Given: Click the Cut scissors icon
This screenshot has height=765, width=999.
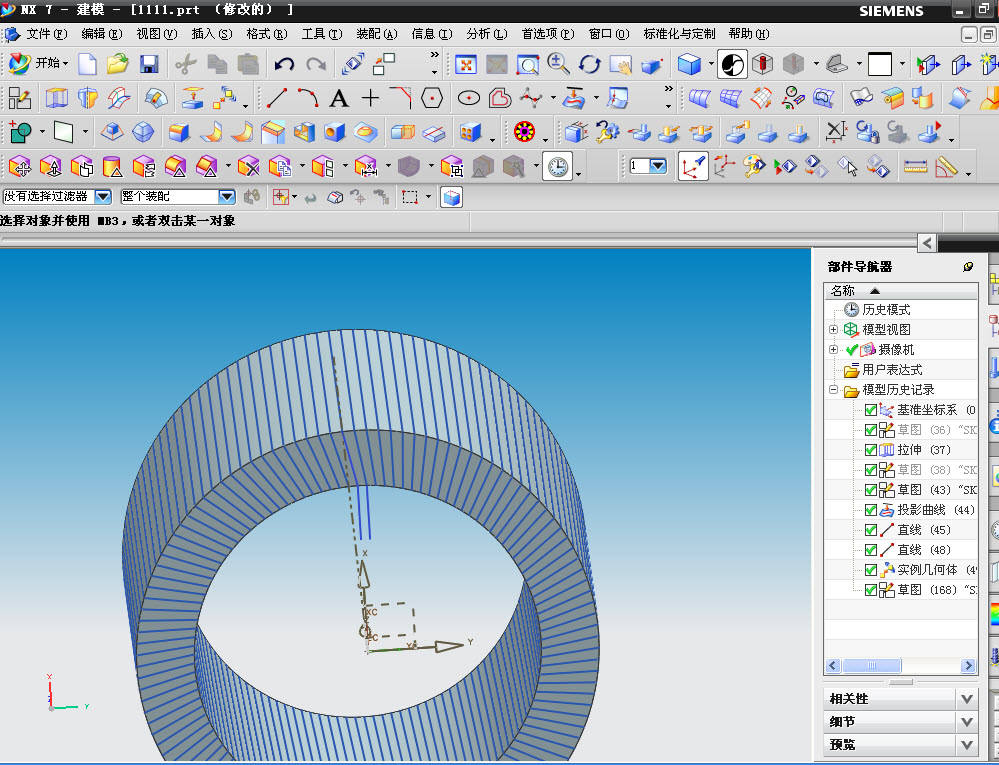Looking at the screenshot, I should (186, 64).
